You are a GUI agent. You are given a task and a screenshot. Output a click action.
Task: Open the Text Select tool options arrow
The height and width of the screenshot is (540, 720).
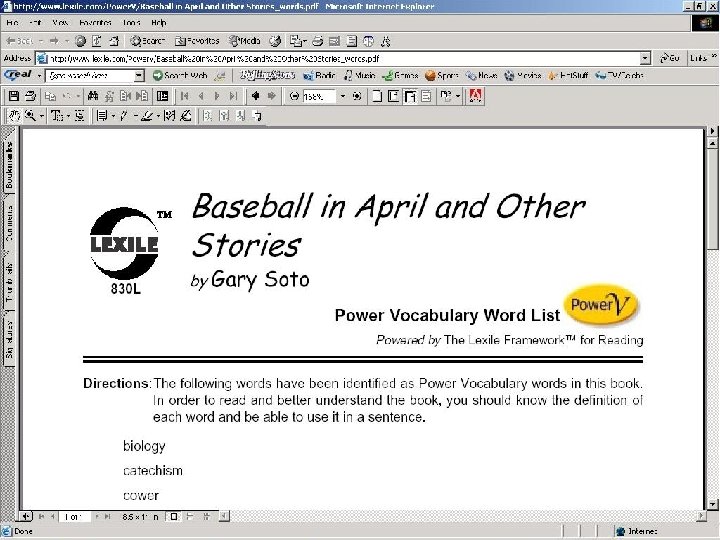point(68,116)
